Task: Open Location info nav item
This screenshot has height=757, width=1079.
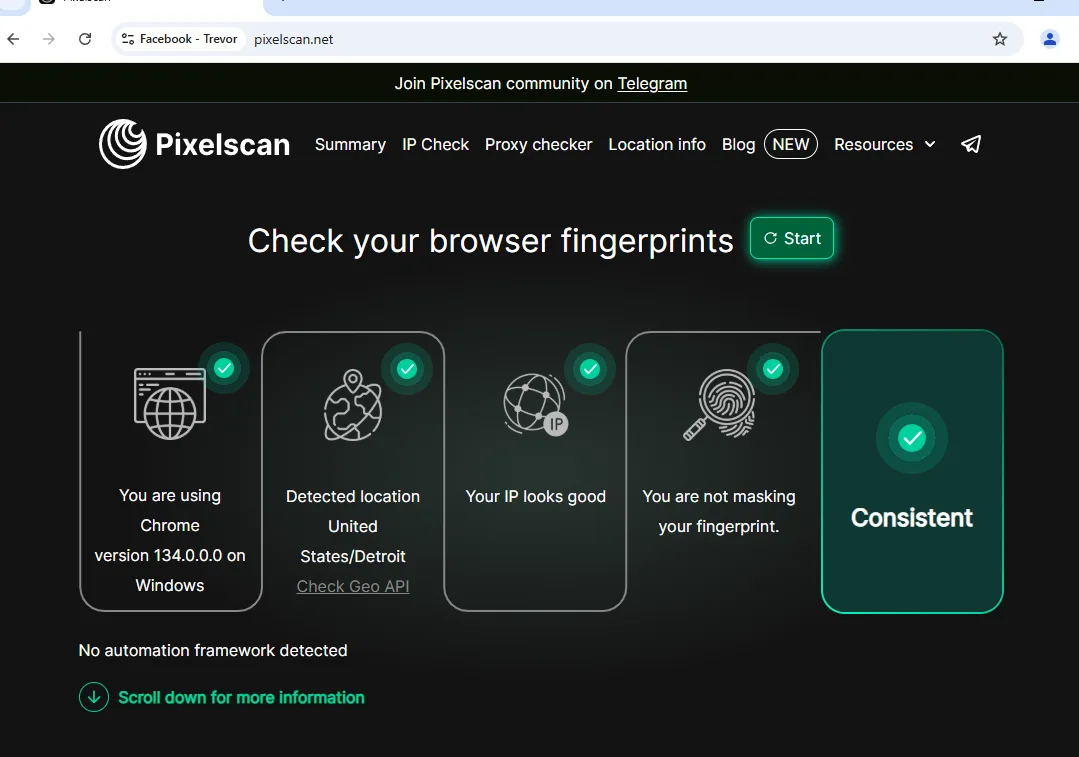Action: coord(657,145)
